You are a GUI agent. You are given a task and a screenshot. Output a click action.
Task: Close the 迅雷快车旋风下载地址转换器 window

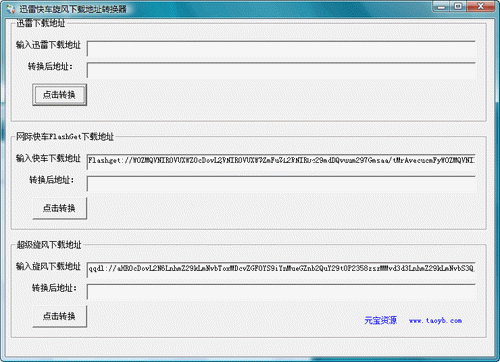[x=480, y=6]
